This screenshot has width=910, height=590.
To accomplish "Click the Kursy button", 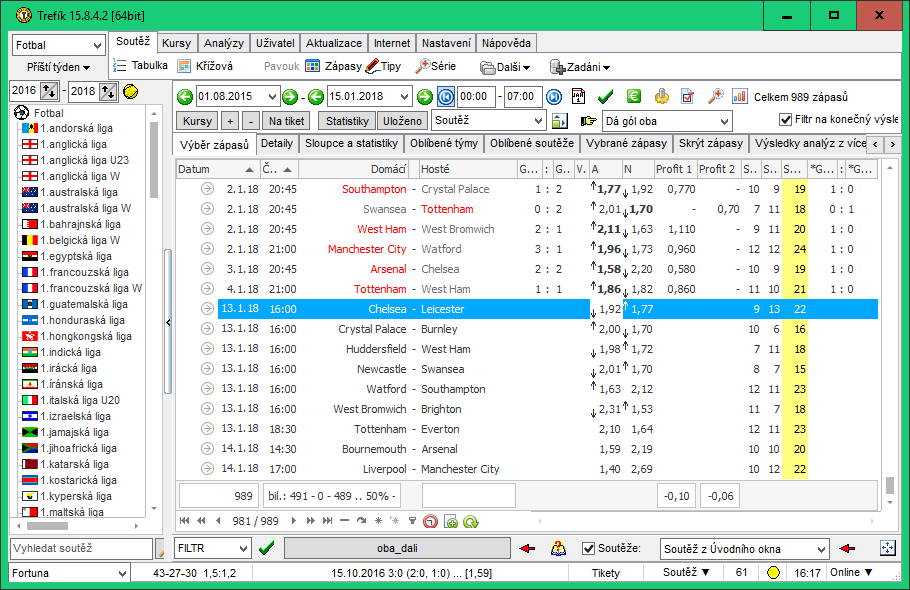I will (197, 121).
